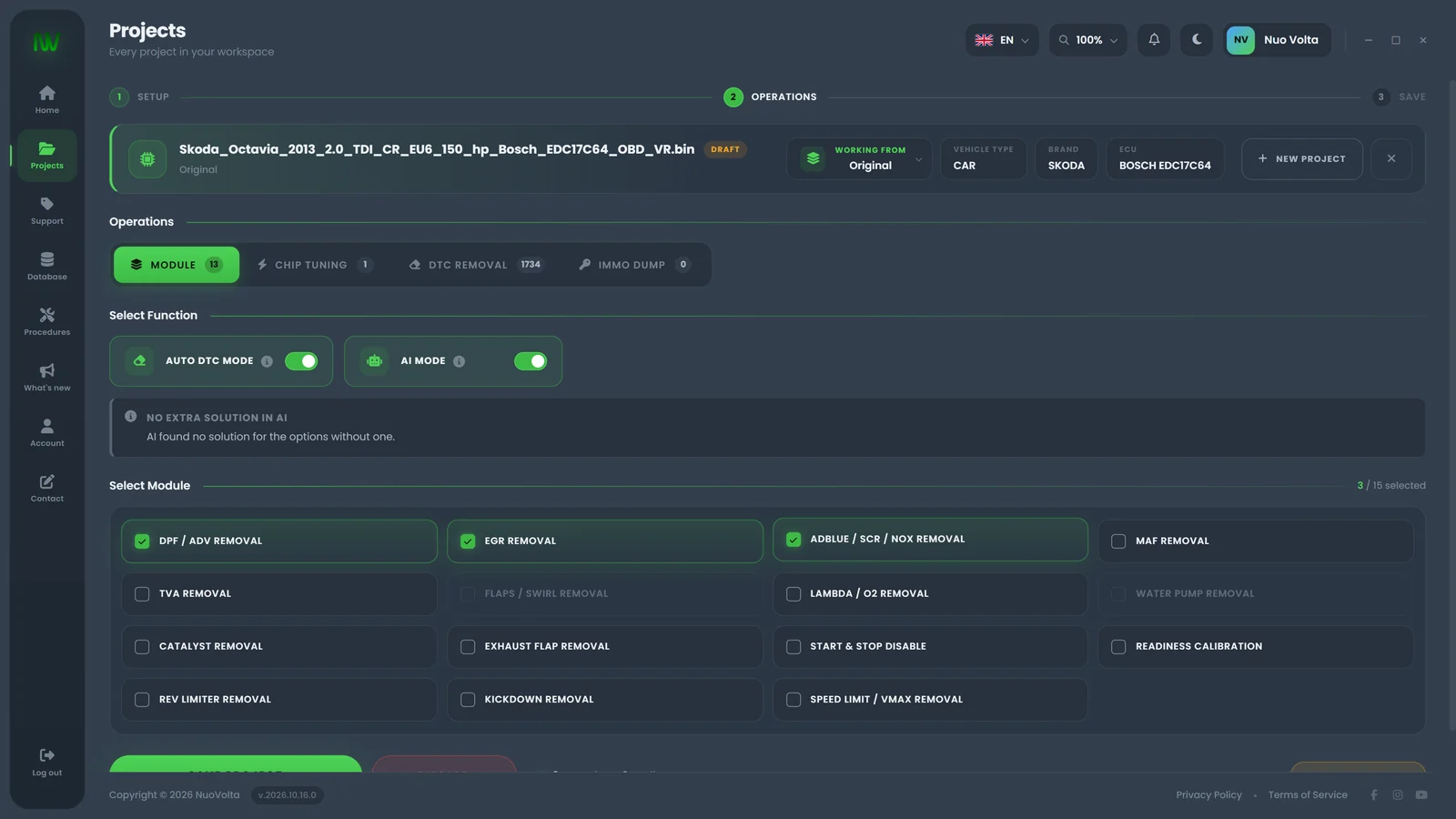Switch theme with moon icon

pos(1197,40)
